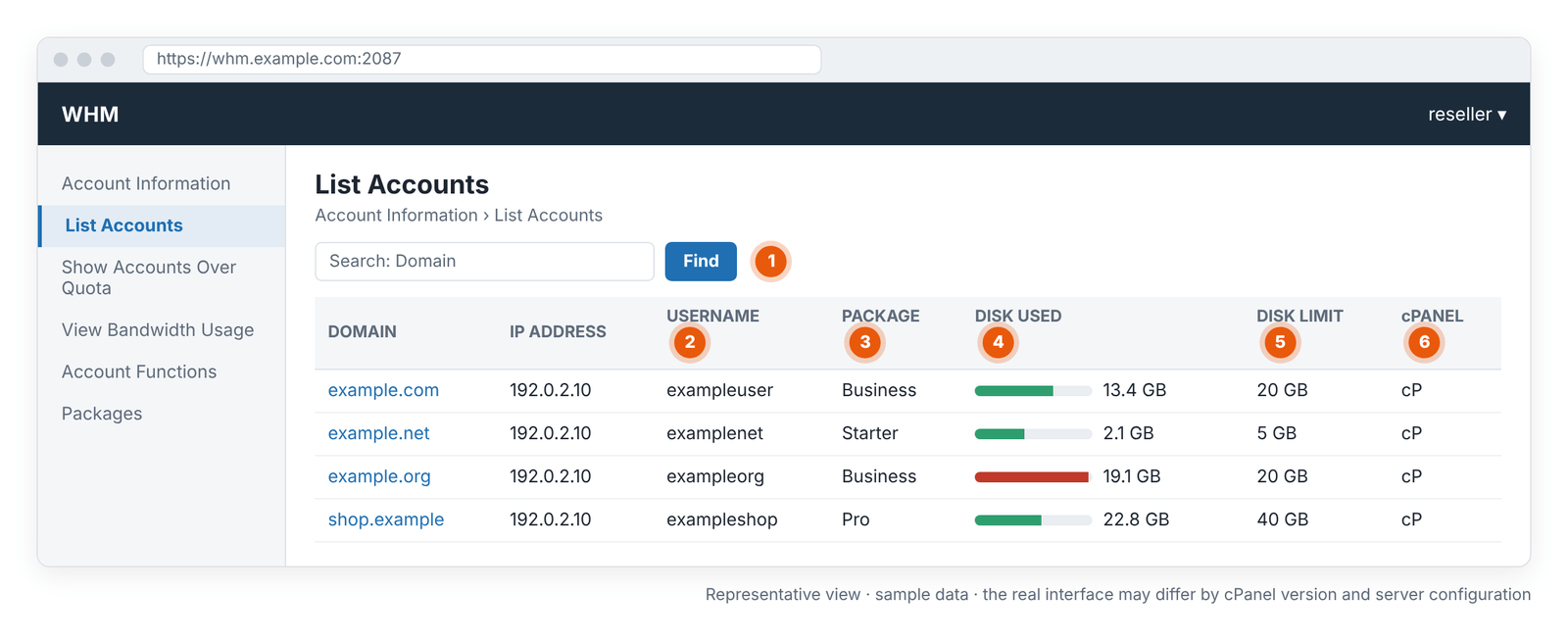
Task: Click IP 192.0.2.10 in shop.example row
Action: 551,519
